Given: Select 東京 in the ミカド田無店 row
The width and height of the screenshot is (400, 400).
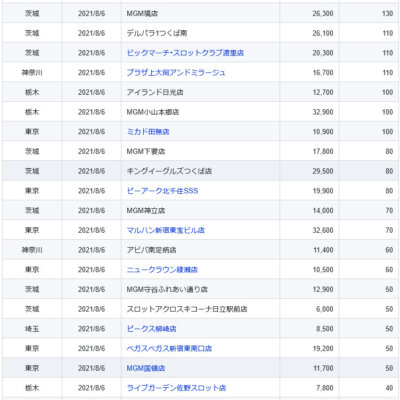Looking at the screenshot, I should (32, 132).
